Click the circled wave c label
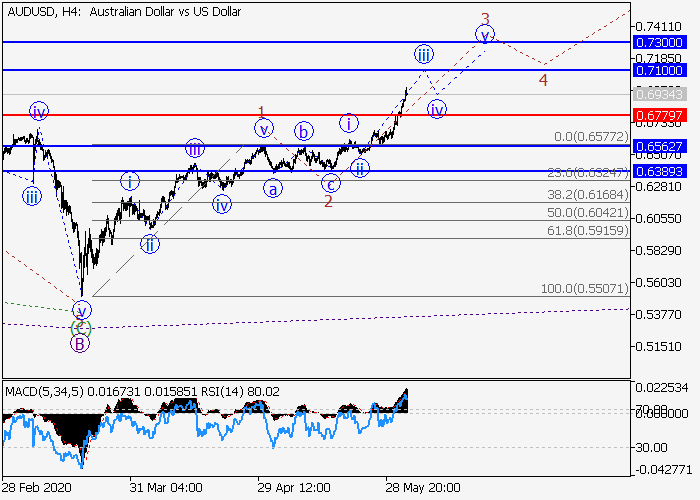This screenshot has height=500, width=700. [330, 184]
